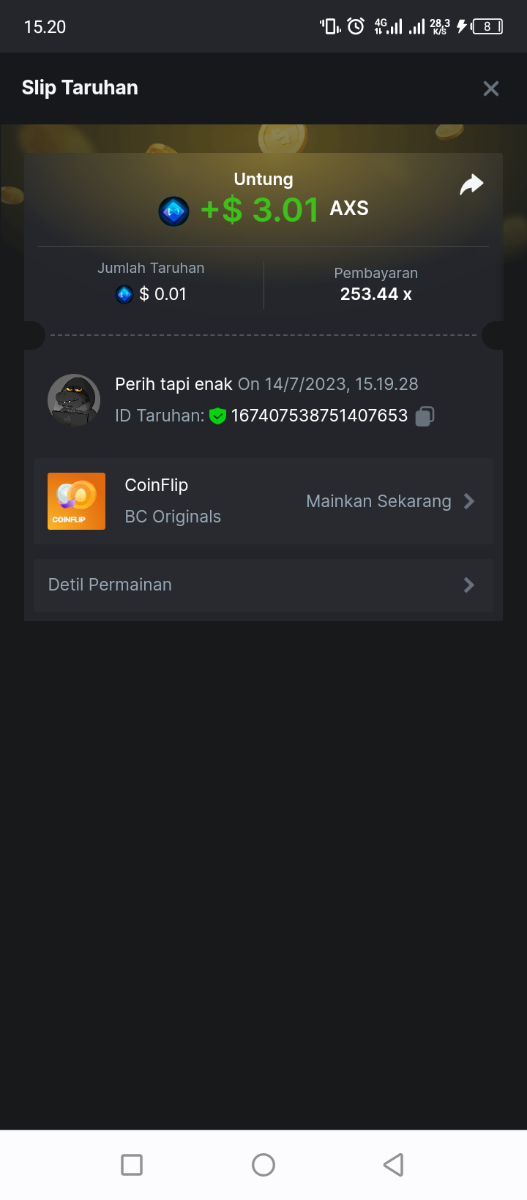Tap the share arrow icon
527x1200 pixels.
[x=471, y=185]
